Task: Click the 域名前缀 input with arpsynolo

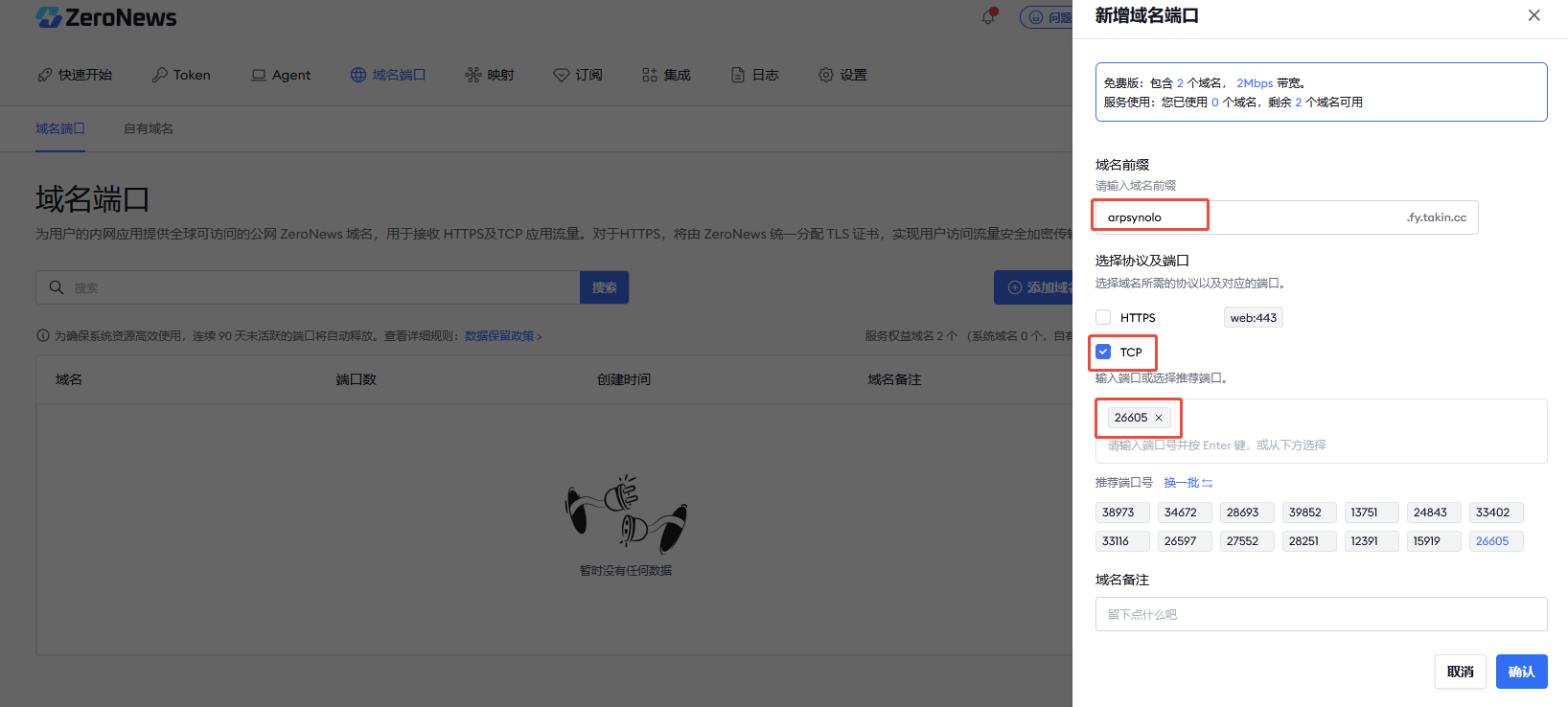Action: pyautogui.click(x=1246, y=217)
